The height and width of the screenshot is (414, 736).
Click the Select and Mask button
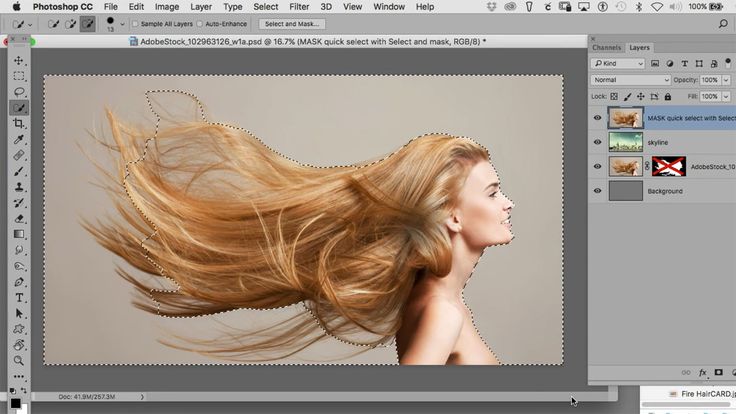(291, 23)
